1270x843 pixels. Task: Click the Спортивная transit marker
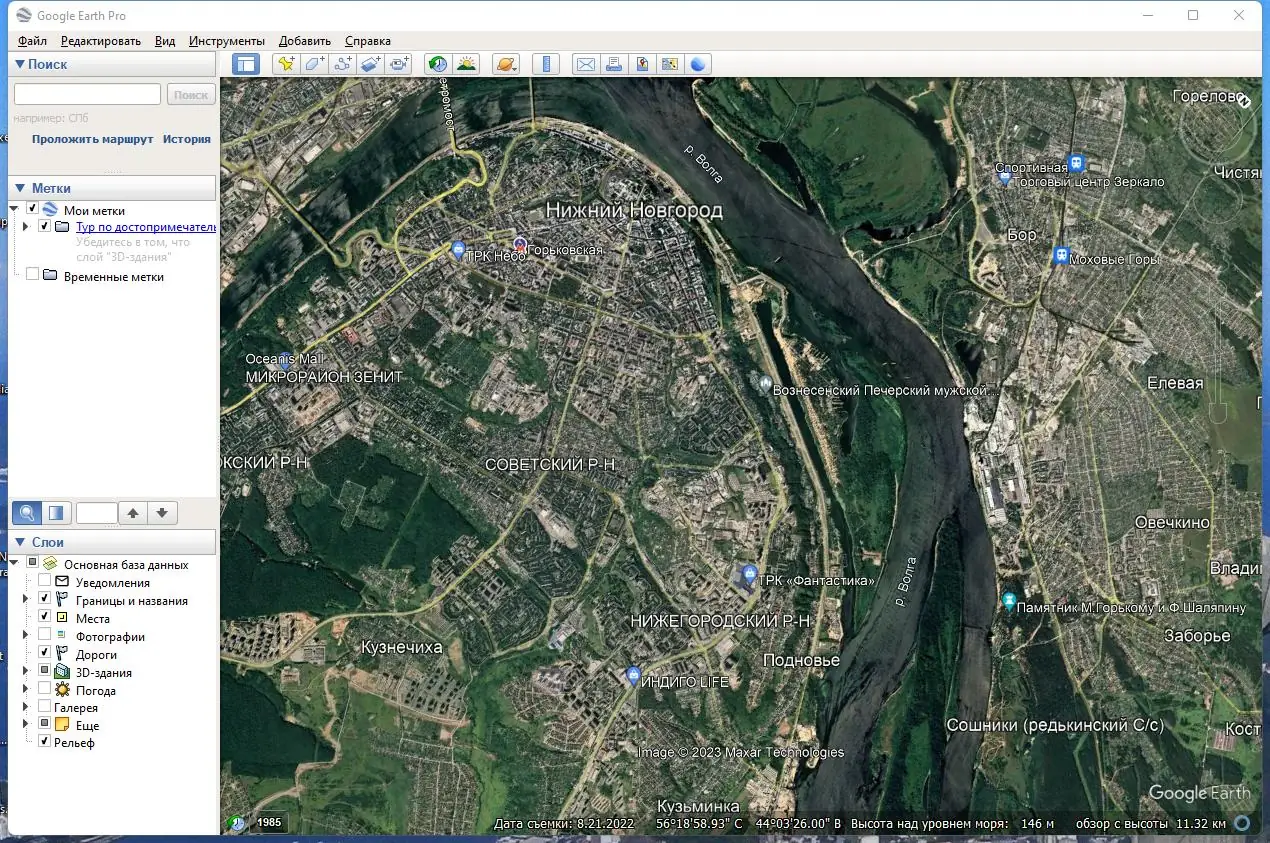(x=1076, y=162)
